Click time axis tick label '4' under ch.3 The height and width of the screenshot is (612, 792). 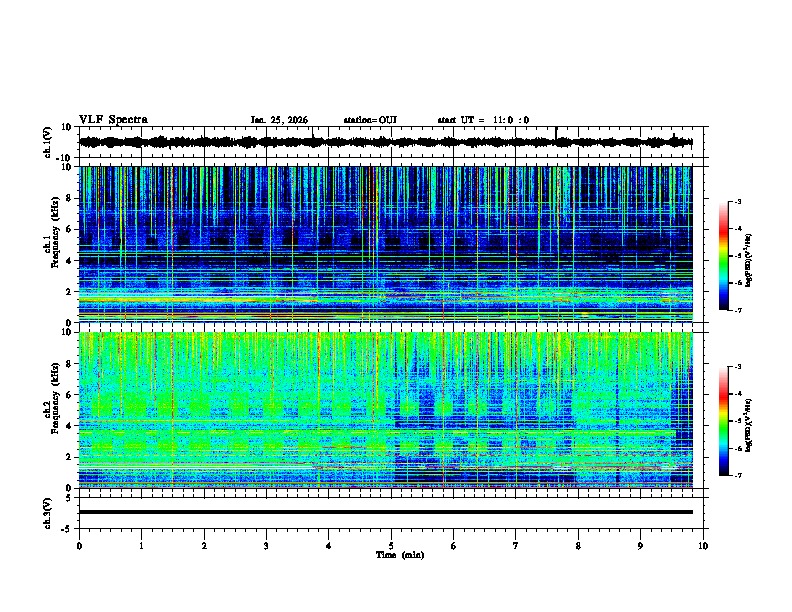(x=329, y=546)
